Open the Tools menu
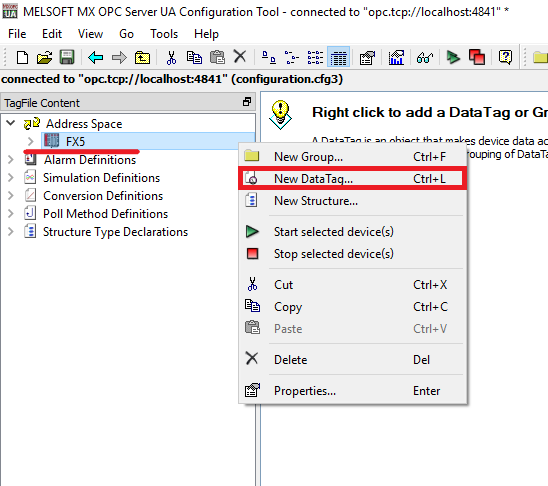Viewport: 548px width, 486px height. (164, 34)
